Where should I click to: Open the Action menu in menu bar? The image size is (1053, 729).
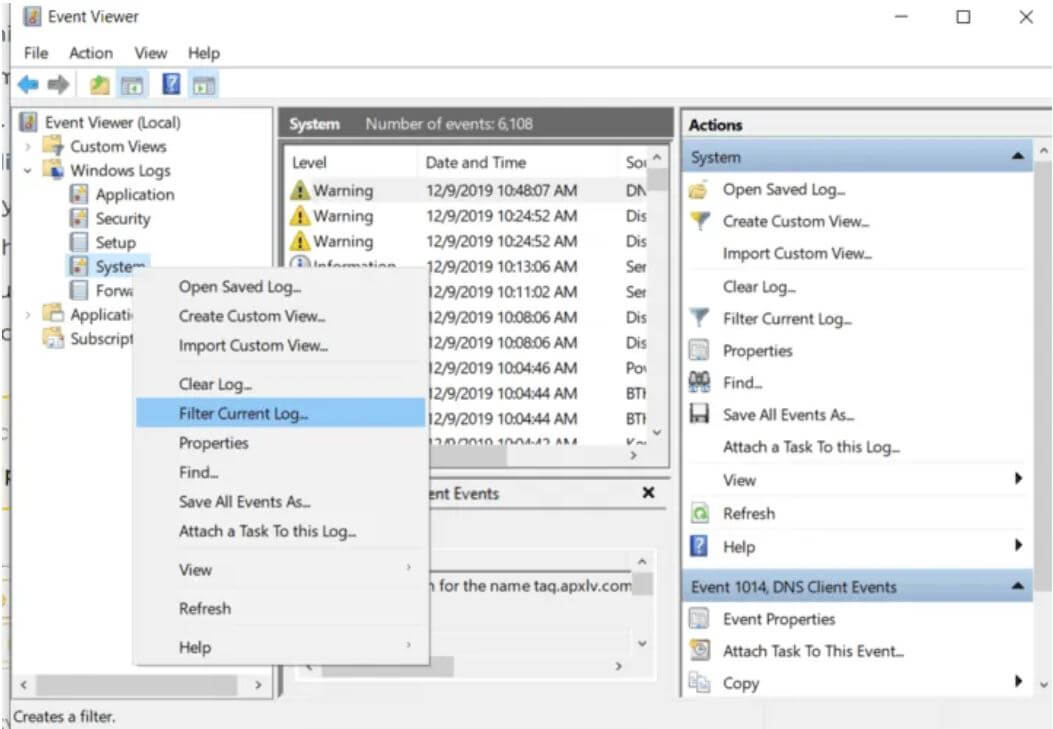[91, 53]
